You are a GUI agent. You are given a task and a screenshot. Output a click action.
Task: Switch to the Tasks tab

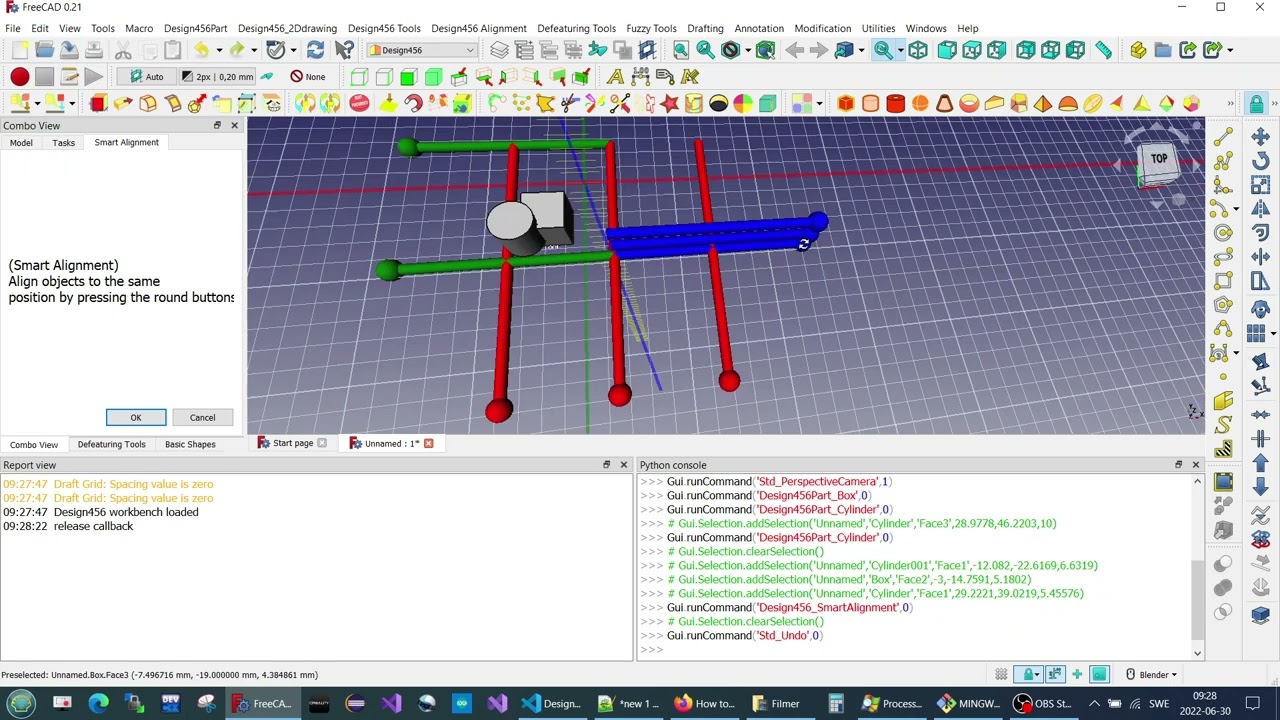pyautogui.click(x=63, y=143)
